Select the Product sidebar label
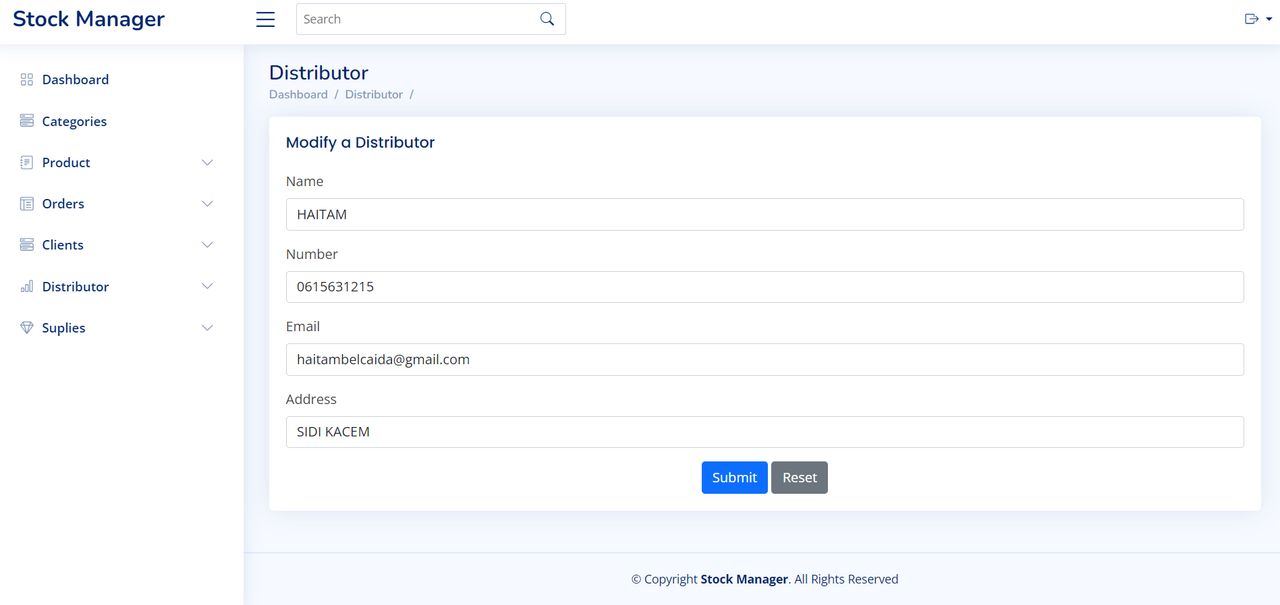The width and height of the screenshot is (1280, 605). pos(66,162)
